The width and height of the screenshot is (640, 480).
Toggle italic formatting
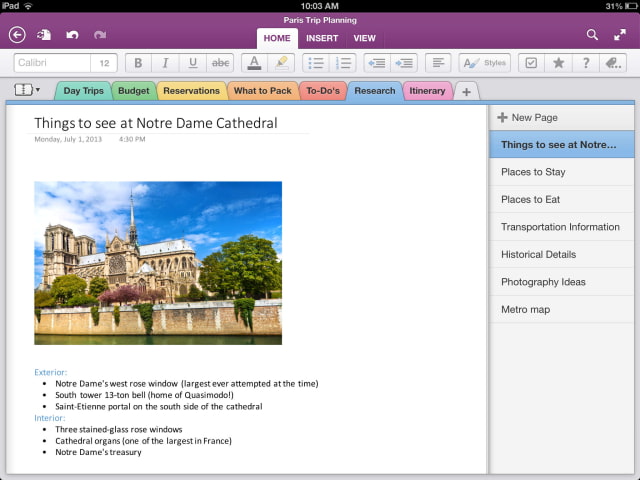[166, 63]
